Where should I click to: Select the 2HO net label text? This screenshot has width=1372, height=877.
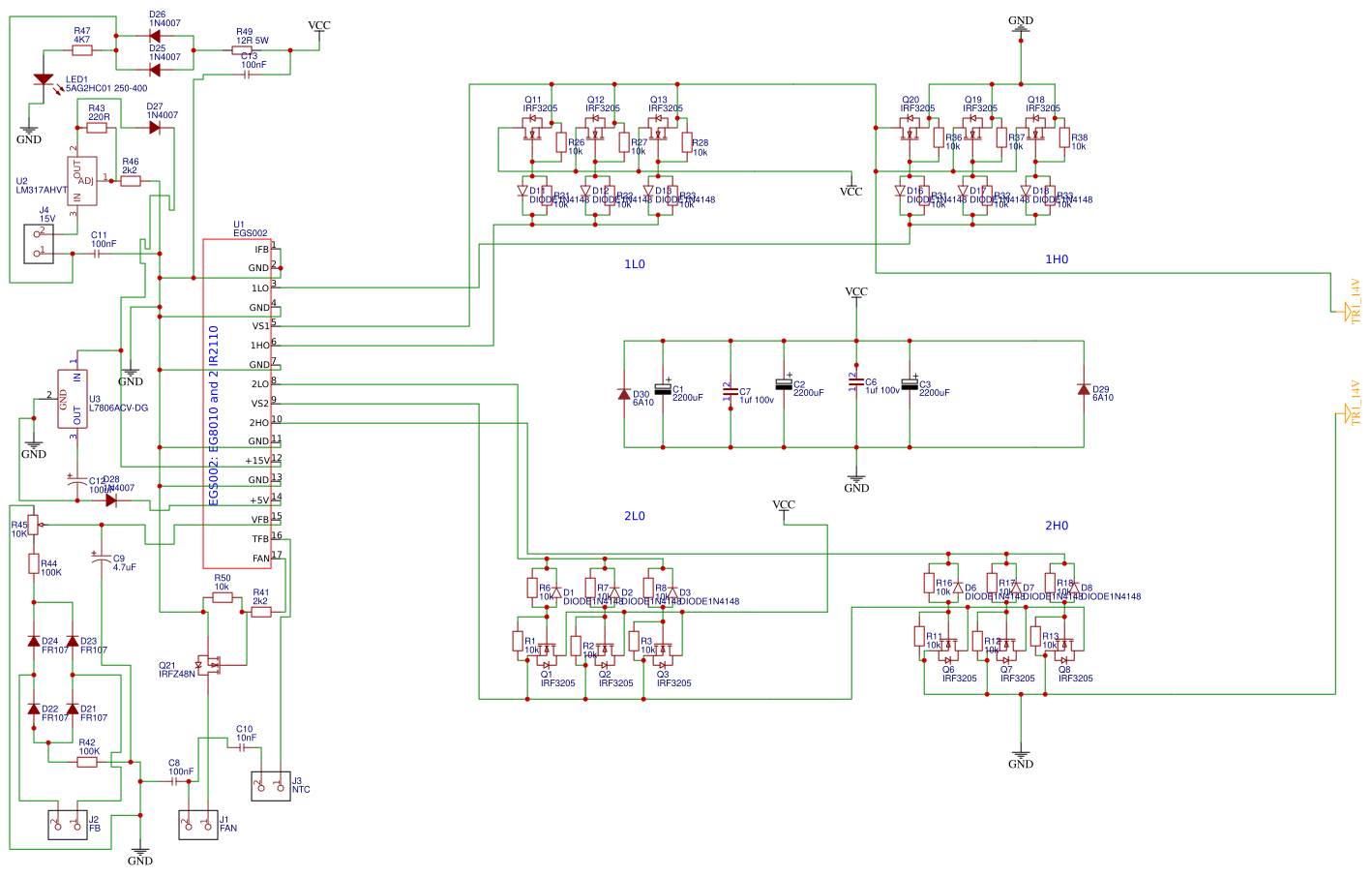1057,526
